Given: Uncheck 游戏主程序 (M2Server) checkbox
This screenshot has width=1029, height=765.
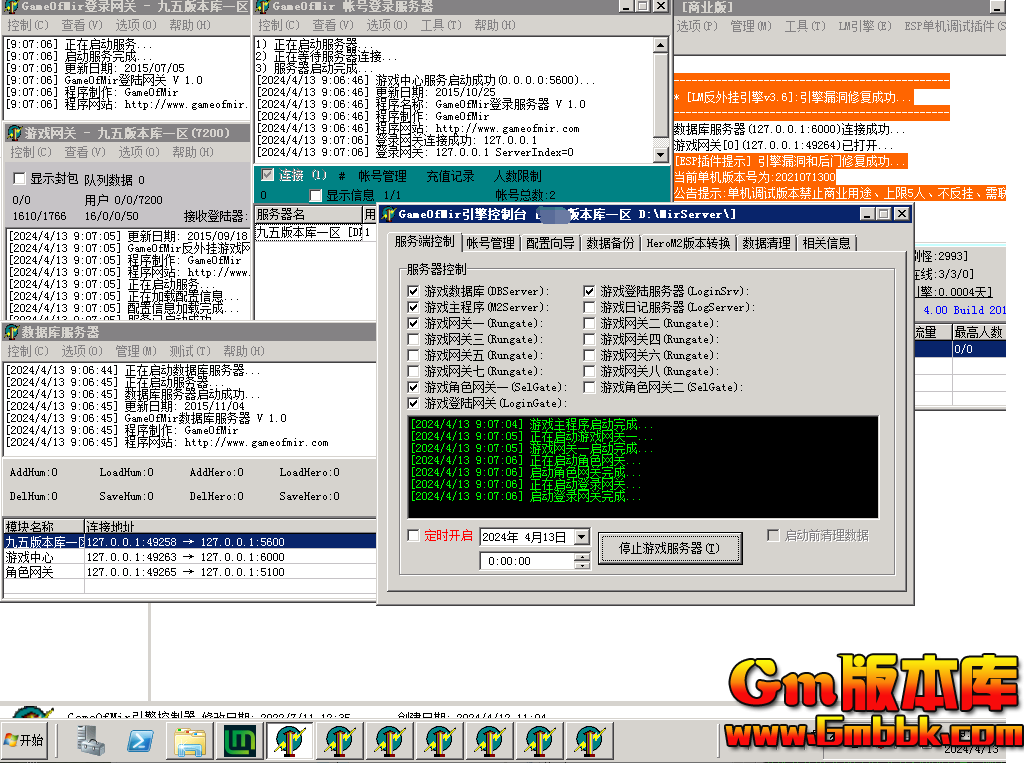Looking at the screenshot, I should (414, 308).
